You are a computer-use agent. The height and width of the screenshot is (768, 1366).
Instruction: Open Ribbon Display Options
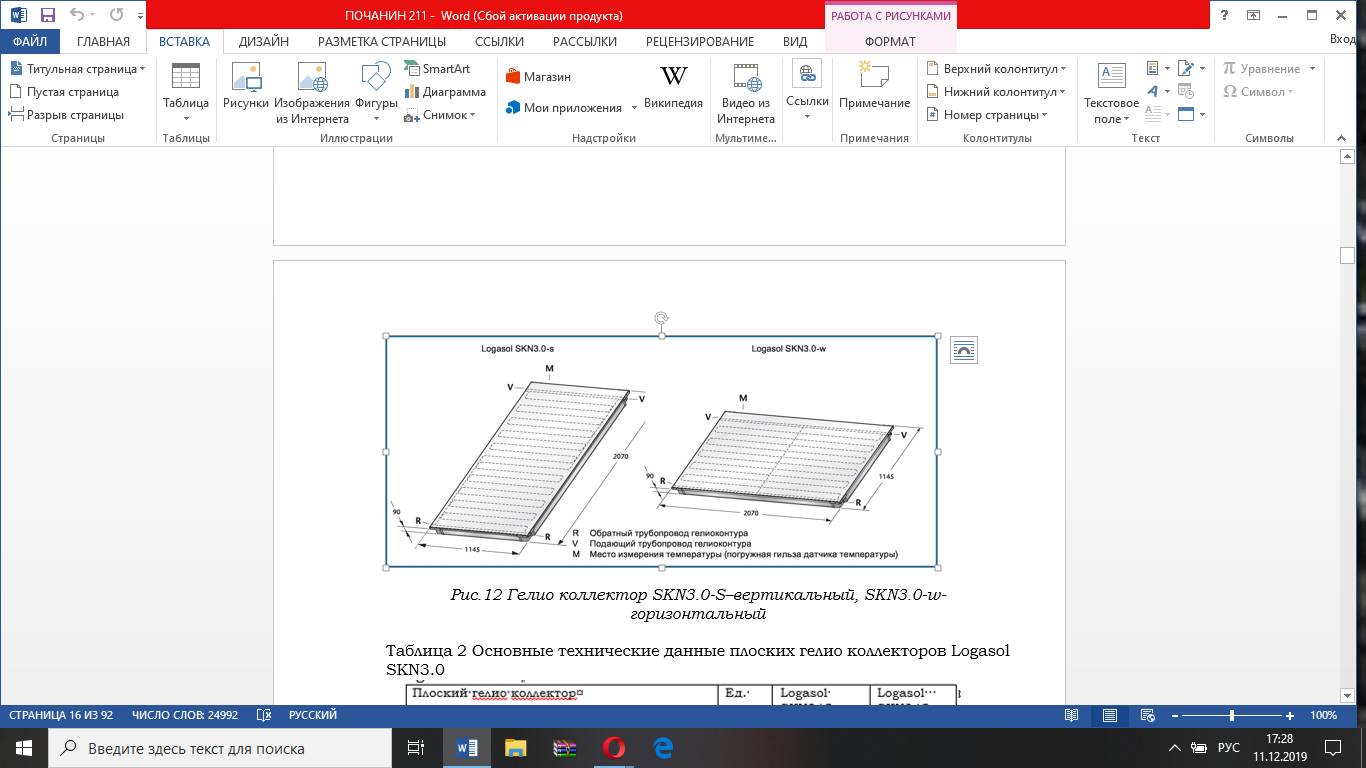click(1253, 15)
